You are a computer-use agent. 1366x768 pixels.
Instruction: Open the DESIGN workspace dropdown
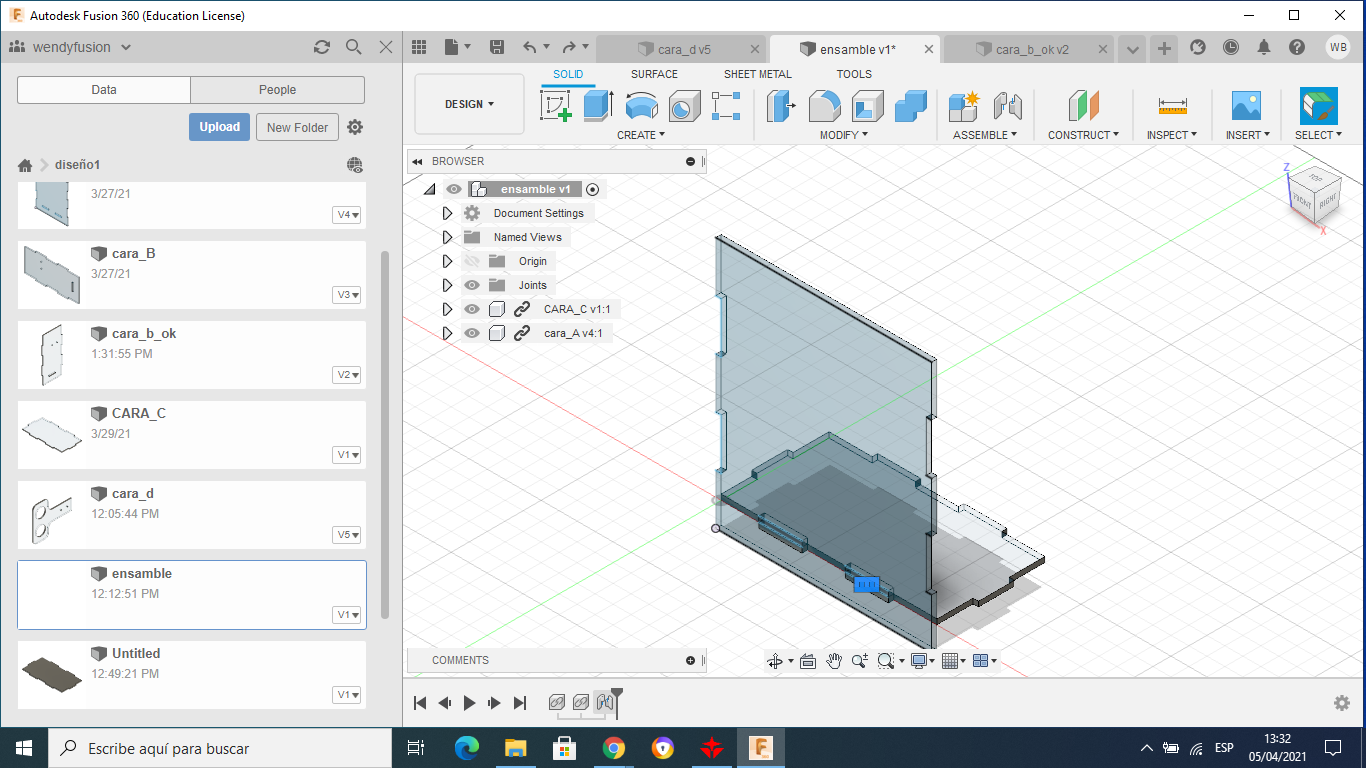[x=469, y=104]
